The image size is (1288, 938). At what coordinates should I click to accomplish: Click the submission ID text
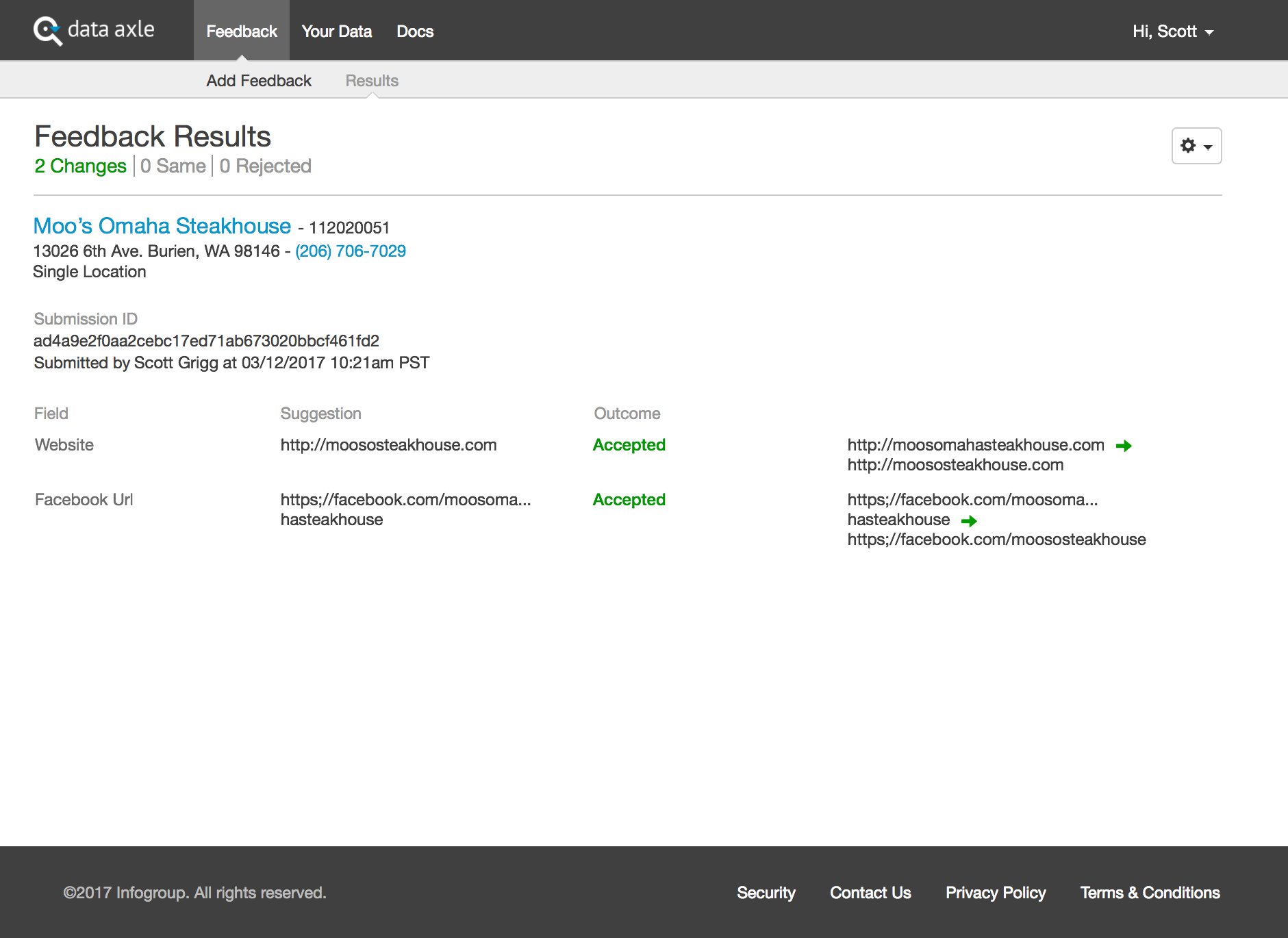[206, 341]
